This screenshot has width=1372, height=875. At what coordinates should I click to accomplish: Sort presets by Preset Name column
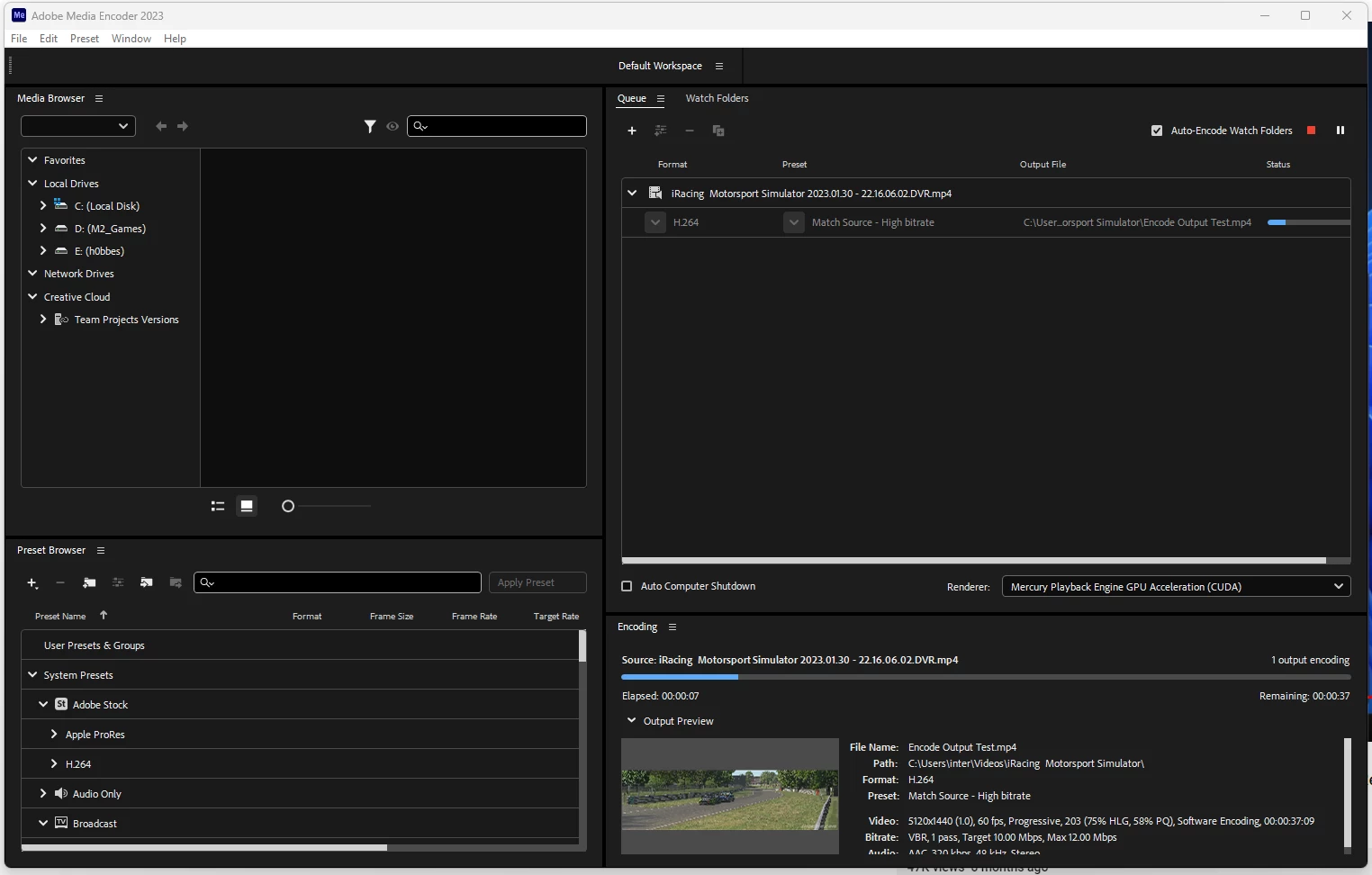(60, 617)
